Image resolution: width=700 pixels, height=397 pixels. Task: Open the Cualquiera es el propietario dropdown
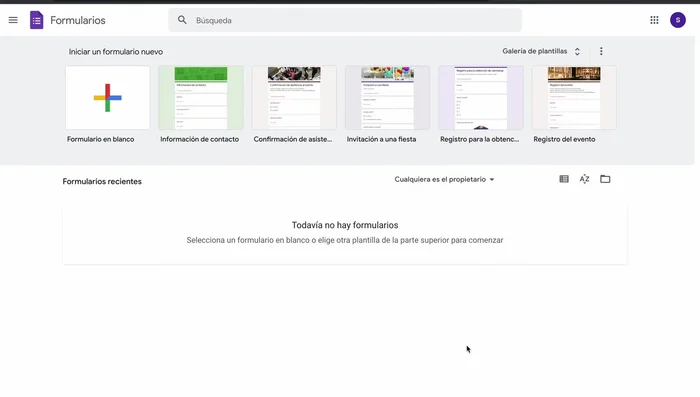[444, 180]
